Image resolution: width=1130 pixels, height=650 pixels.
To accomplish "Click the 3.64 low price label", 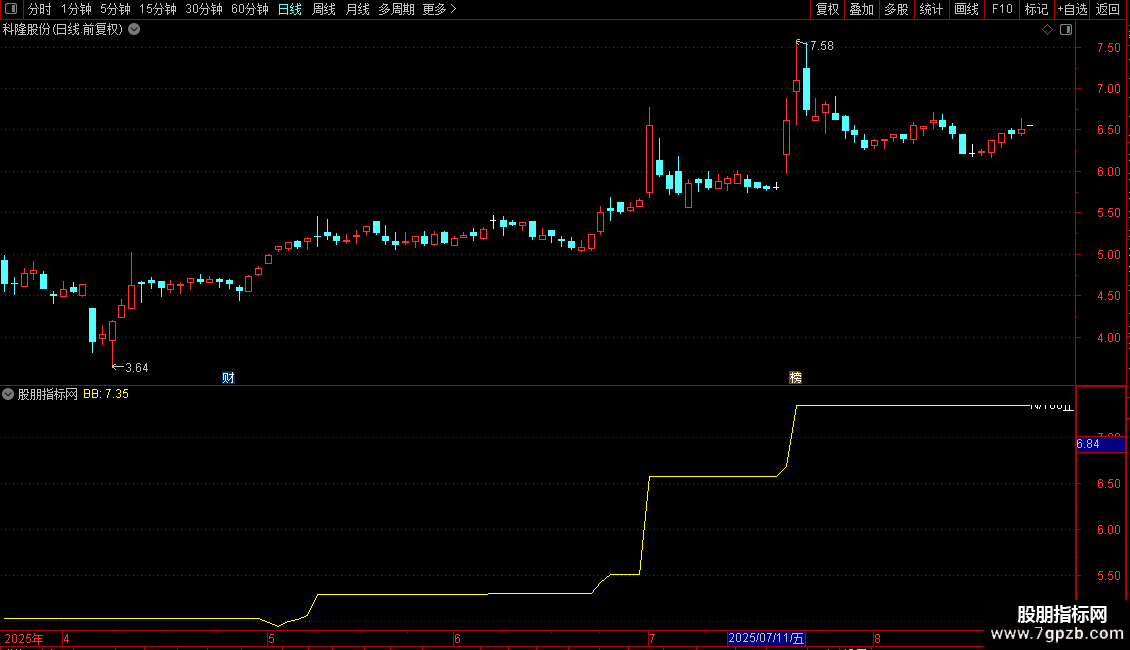I will coord(137,368).
